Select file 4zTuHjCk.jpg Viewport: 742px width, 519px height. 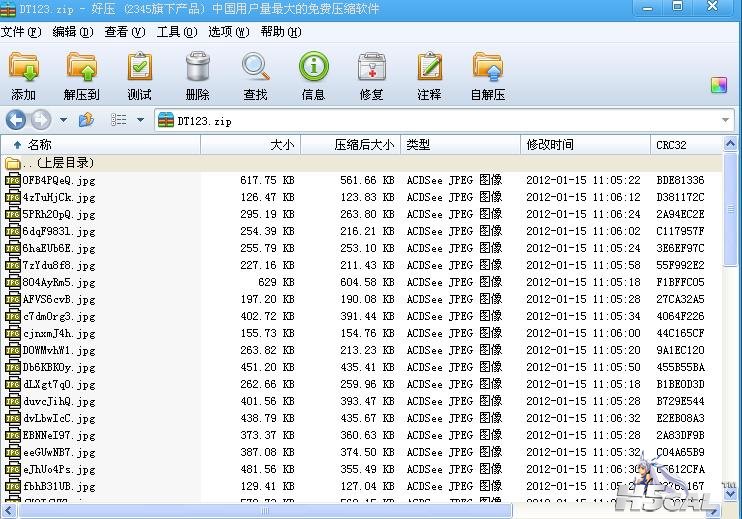coord(59,197)
